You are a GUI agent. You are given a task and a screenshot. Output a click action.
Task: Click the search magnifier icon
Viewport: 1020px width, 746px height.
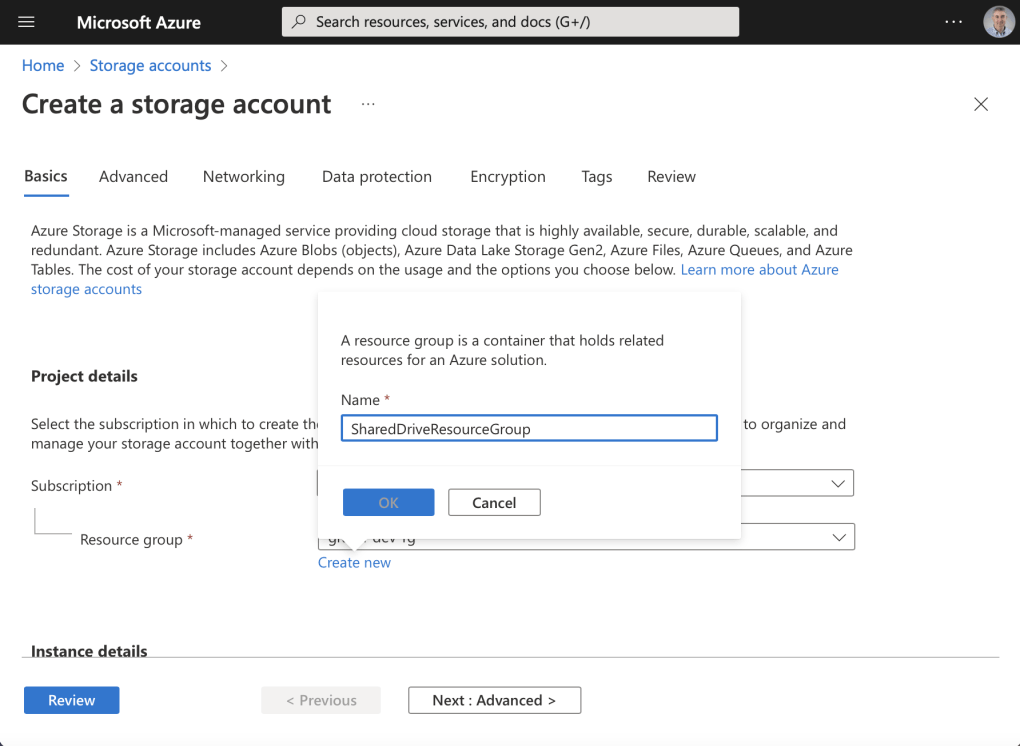click(299, 22)
